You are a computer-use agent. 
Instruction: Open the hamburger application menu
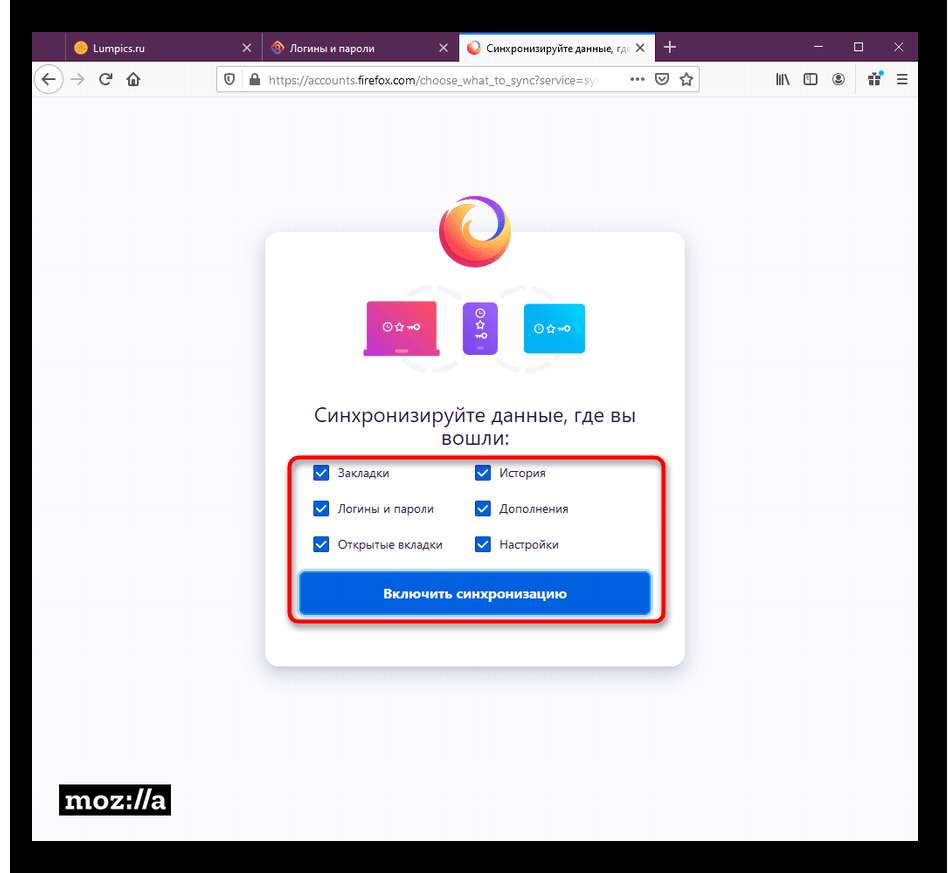[x=902, y=79]
